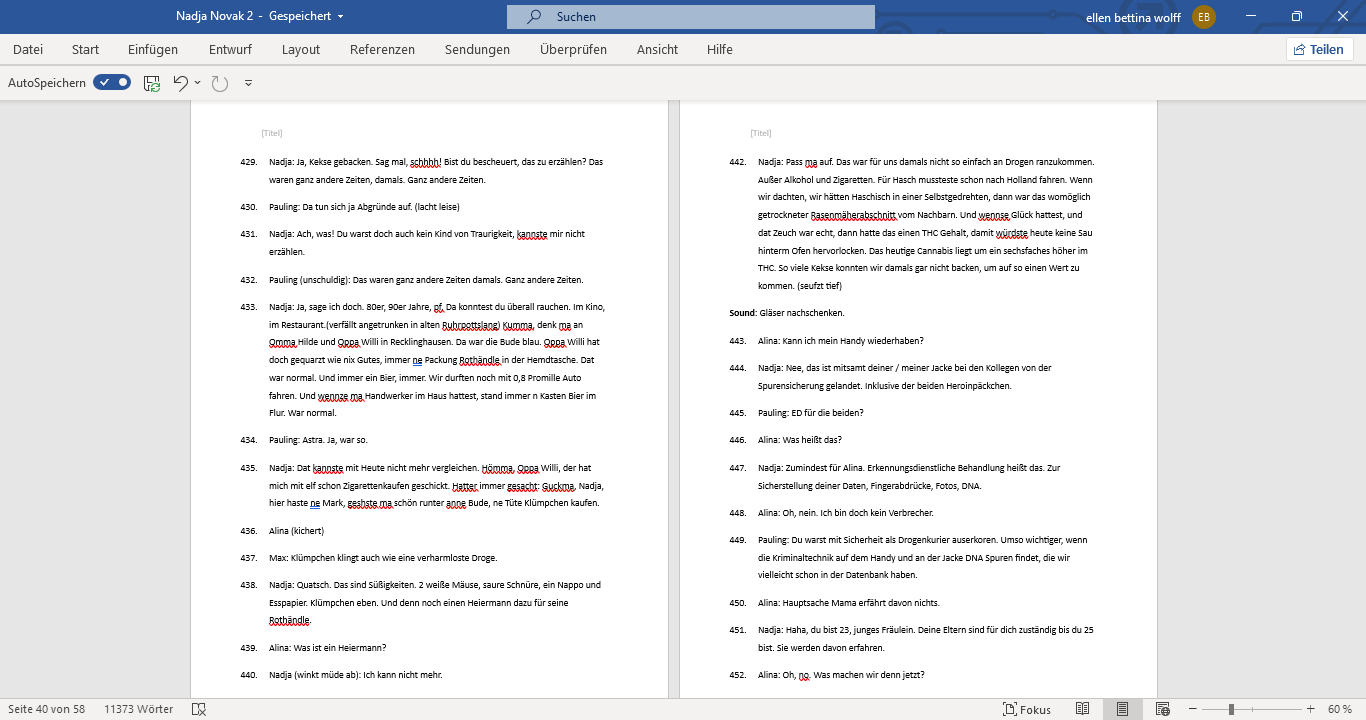1366x720 pixels.
Task: Click the zoom in plus icon
Action: [x=1310, y=709]
